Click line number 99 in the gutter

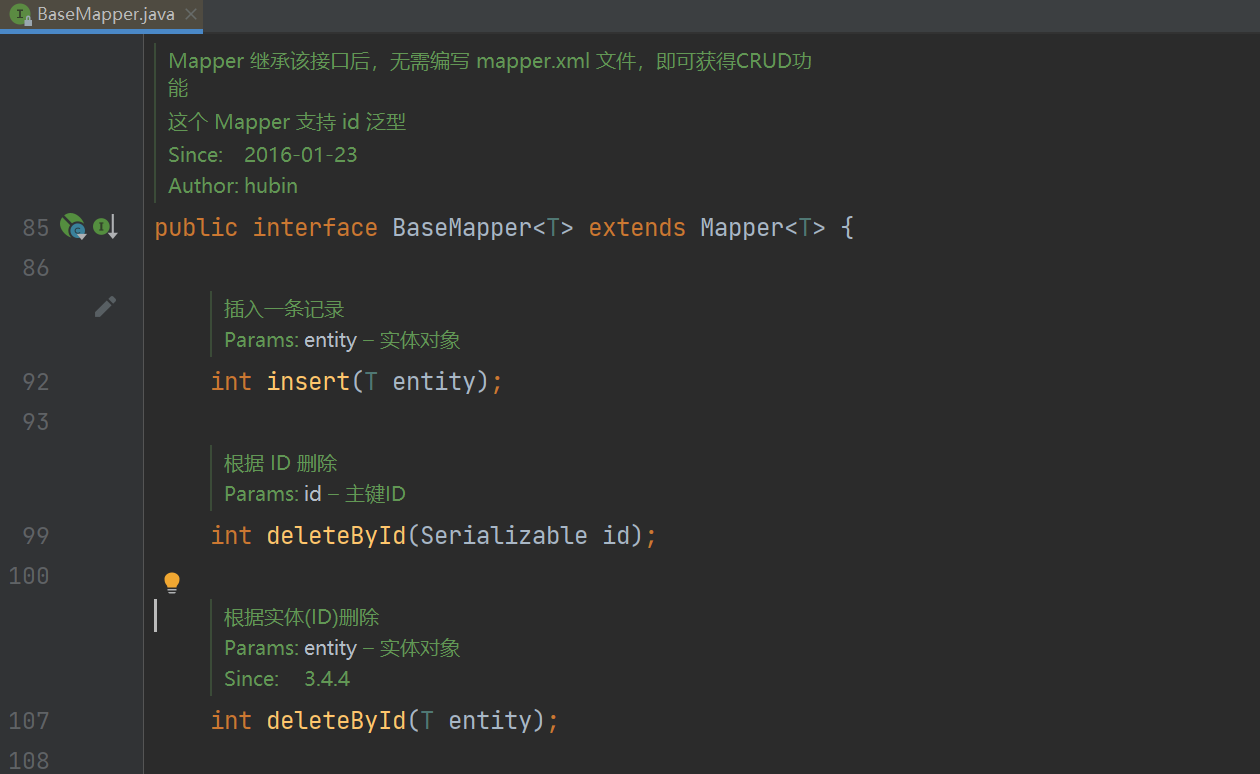[x=35, y=536]
